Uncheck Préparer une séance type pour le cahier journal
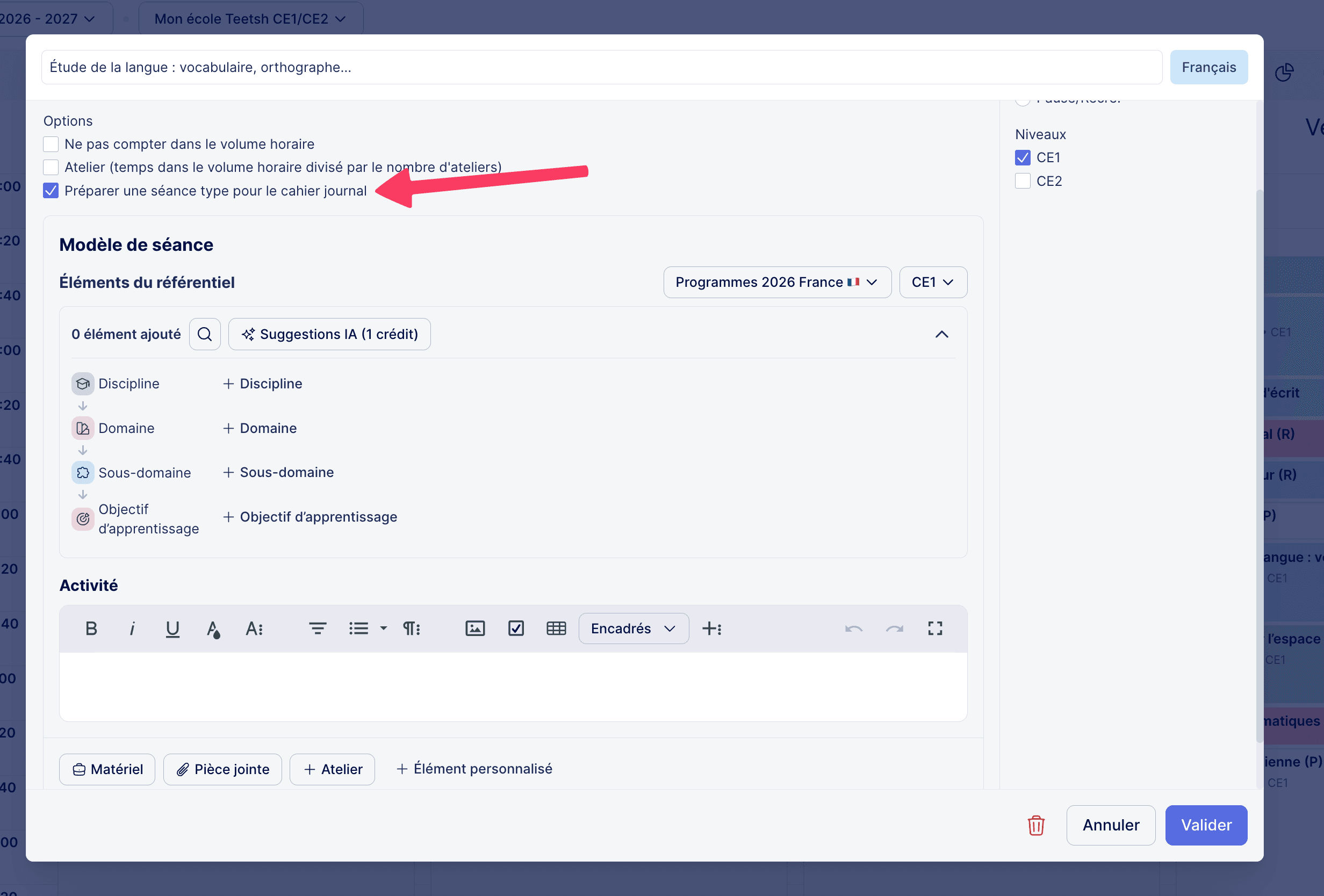This screenshot has height=896, width=1324. 51,191
